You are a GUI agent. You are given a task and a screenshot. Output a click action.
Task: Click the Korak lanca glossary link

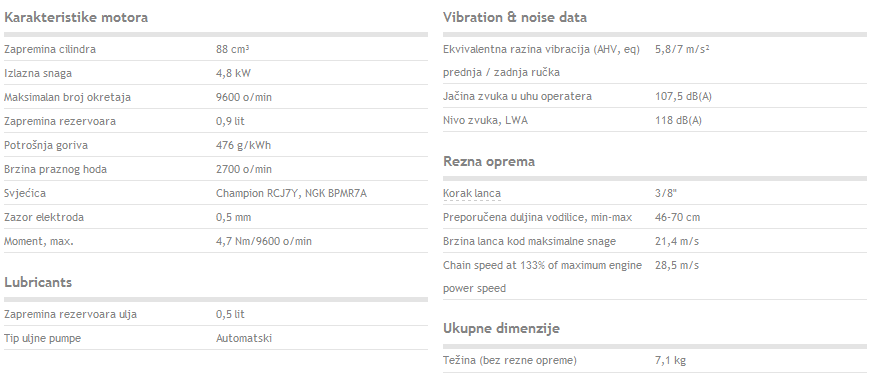tap(472, 194)
